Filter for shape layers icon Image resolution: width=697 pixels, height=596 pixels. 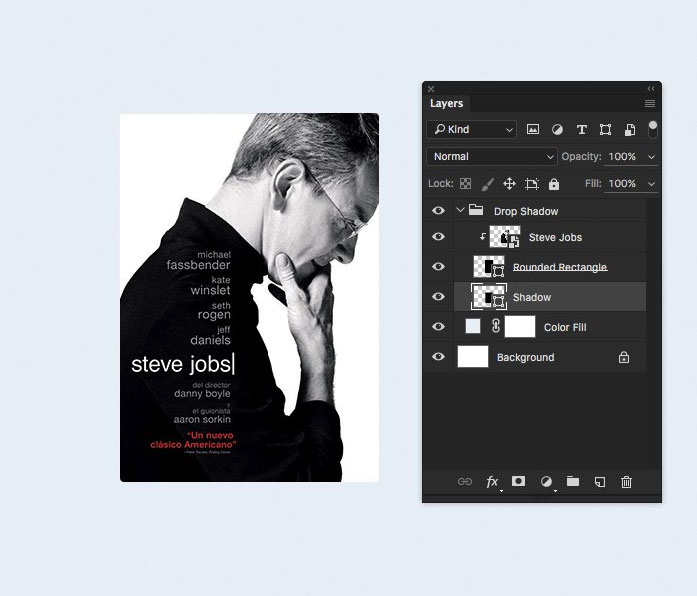coord(605,129)
